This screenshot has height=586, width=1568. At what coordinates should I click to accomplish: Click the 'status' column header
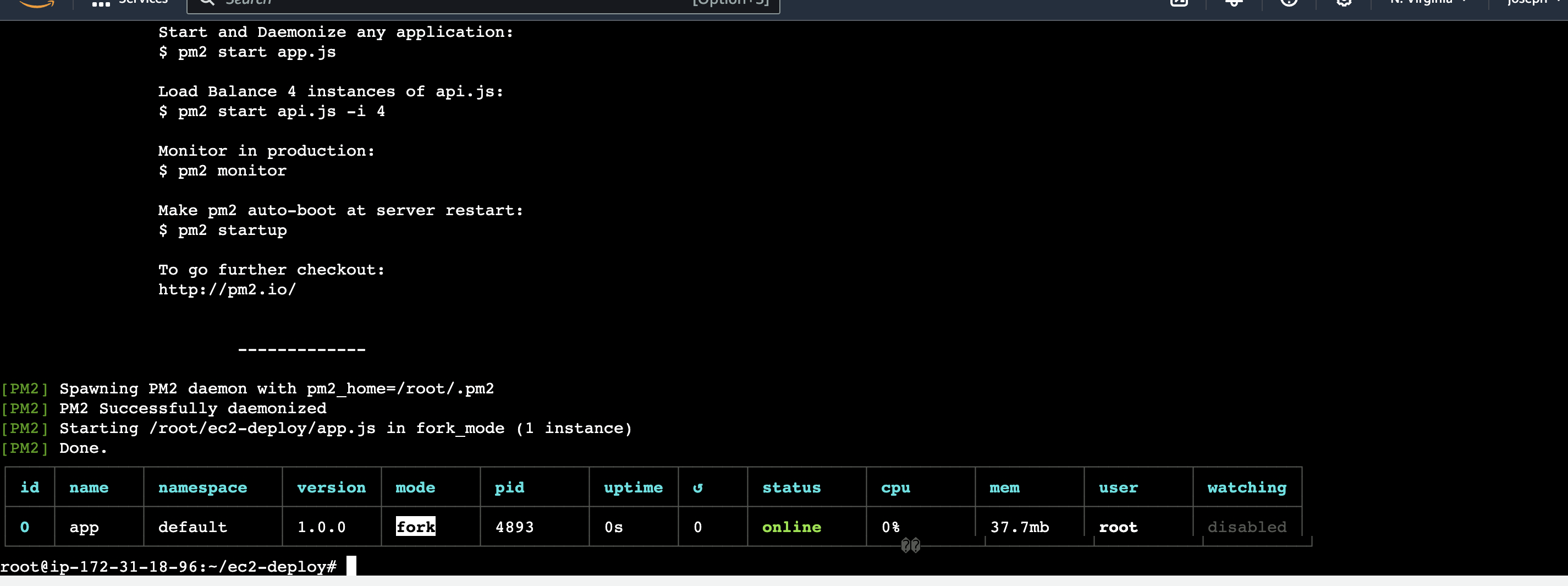pos(791,488)
